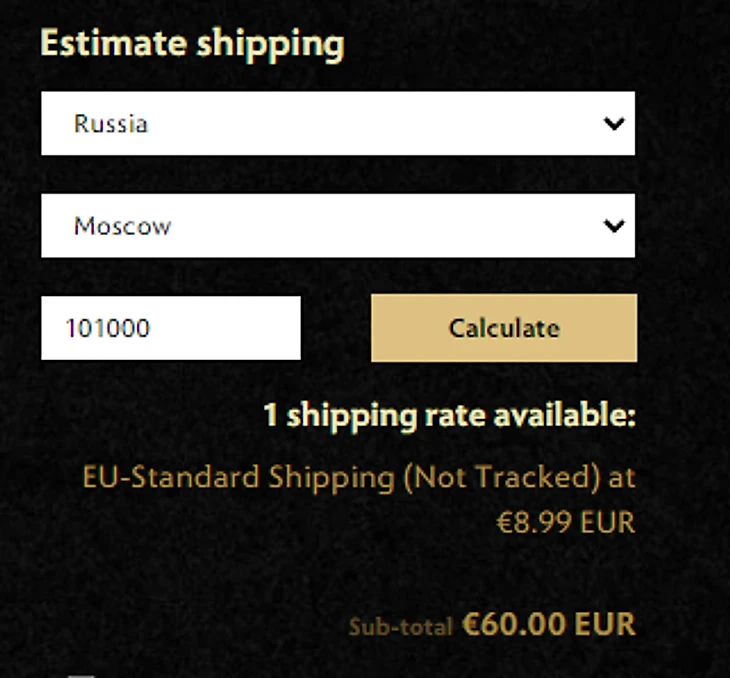
Task: Click the empty right end of postal field
Action: (x=260, y=328)
